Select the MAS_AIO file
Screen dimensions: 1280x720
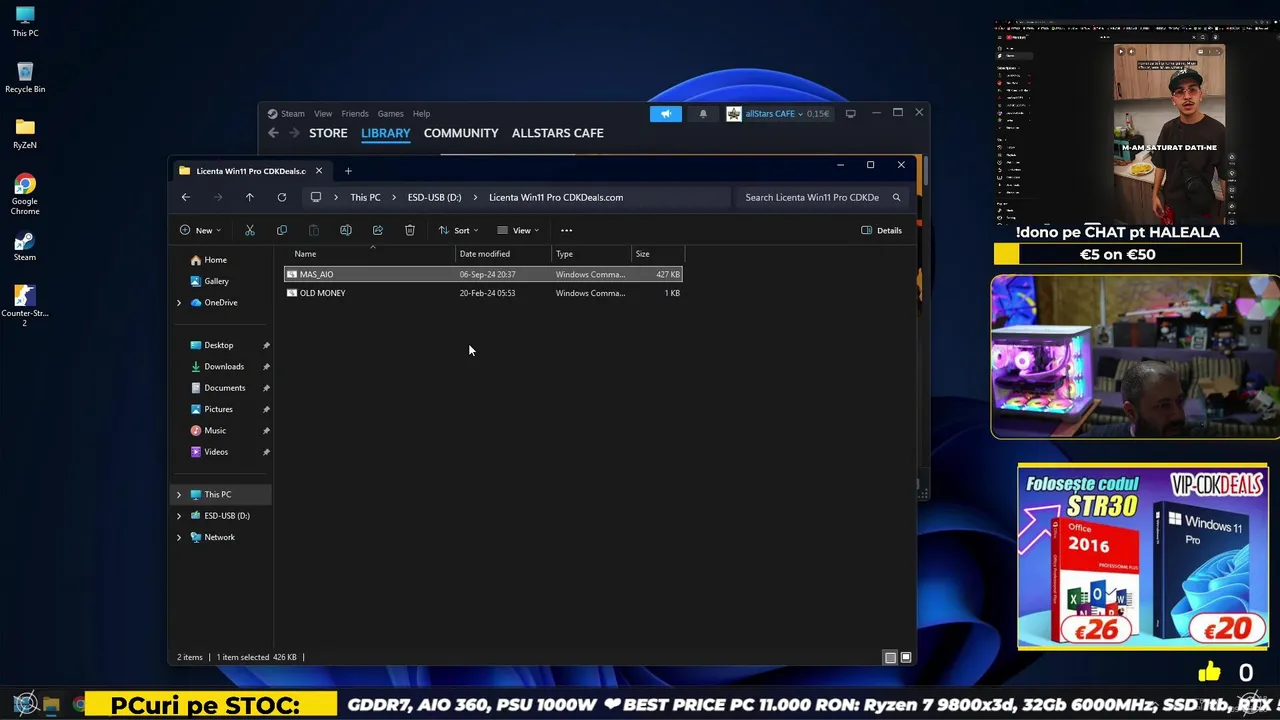484,274
